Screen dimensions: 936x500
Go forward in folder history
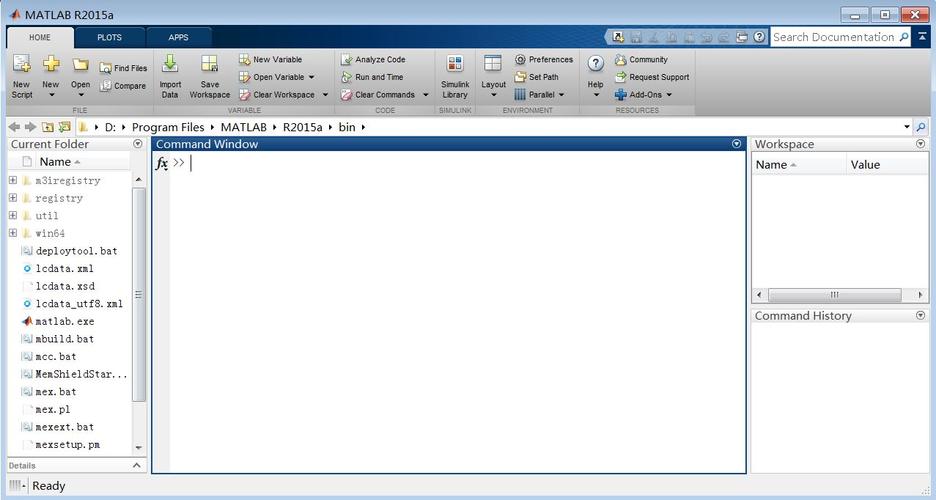coord(30,127)
